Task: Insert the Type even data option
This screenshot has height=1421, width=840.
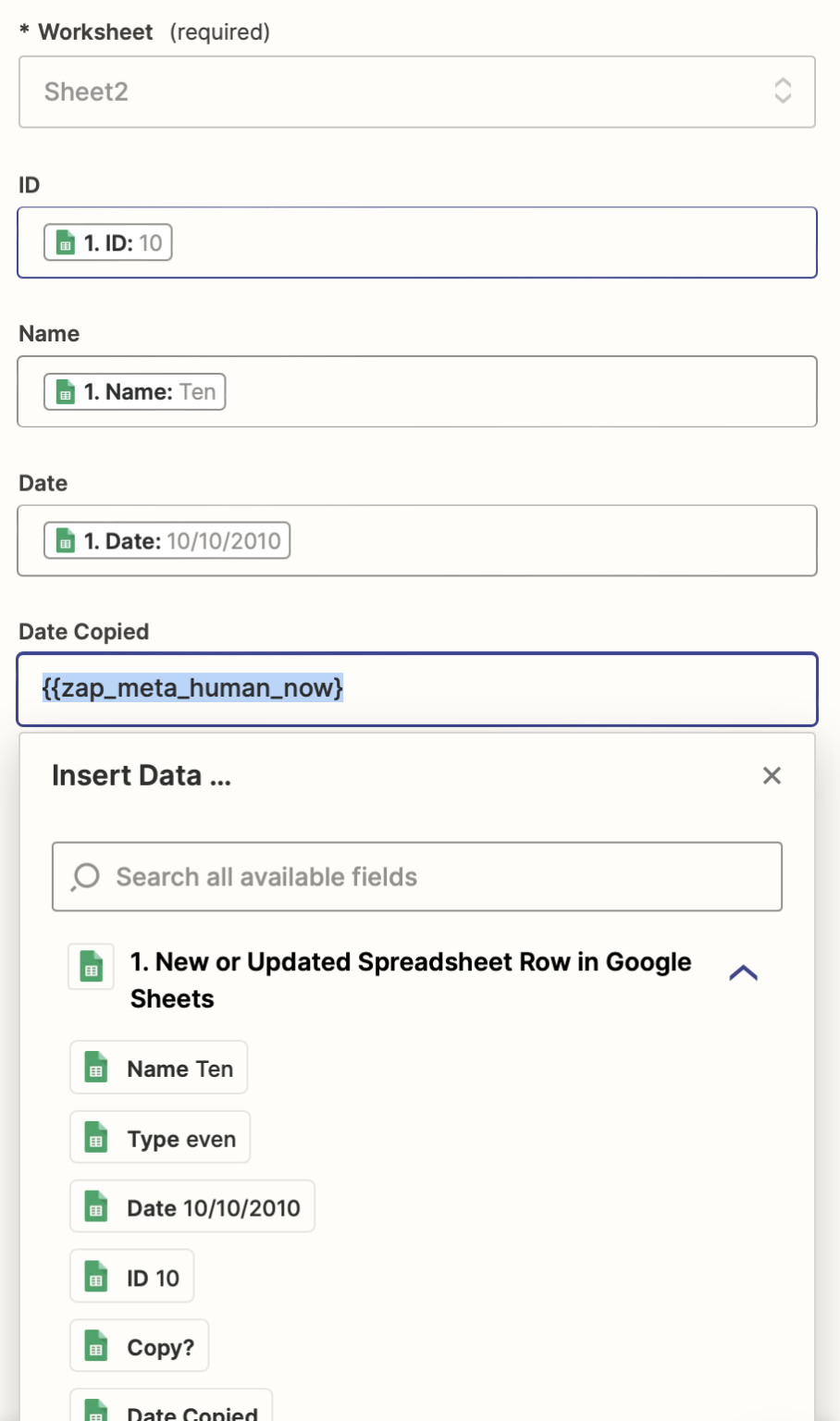Action: 160,1139
